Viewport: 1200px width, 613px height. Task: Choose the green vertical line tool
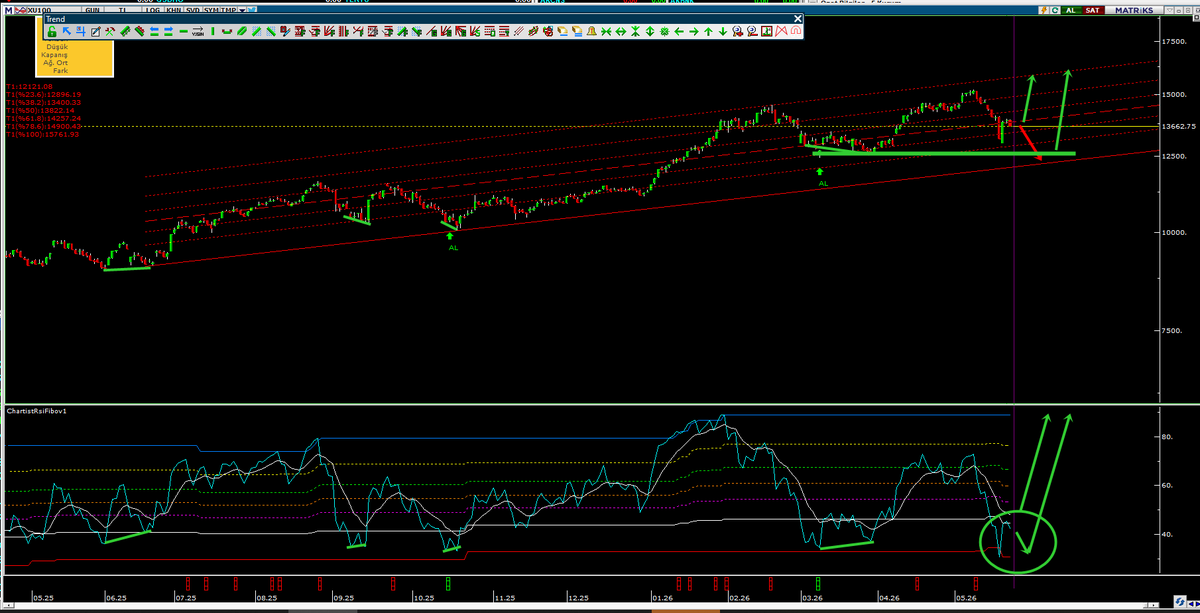point(213,32)
